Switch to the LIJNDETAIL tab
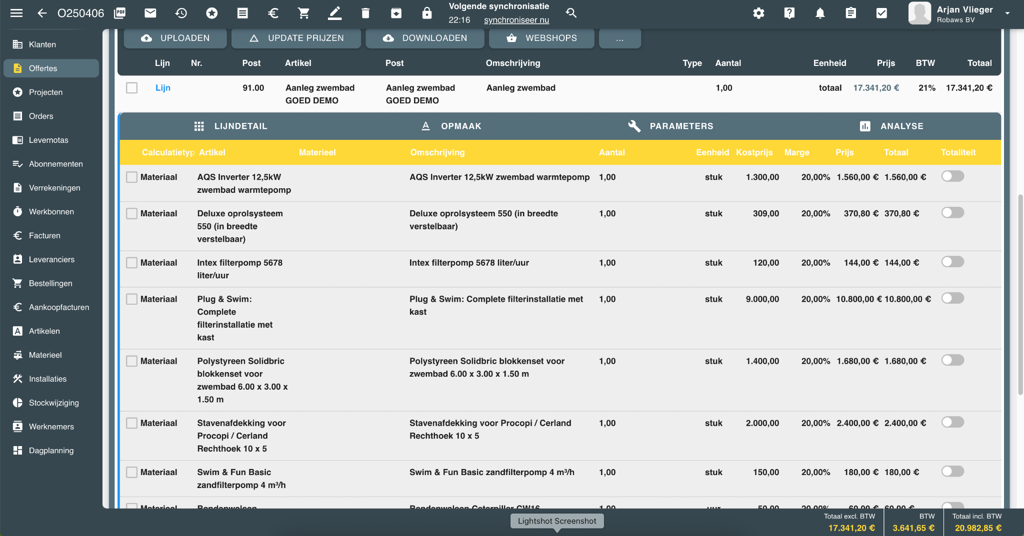 pos(231,126)
